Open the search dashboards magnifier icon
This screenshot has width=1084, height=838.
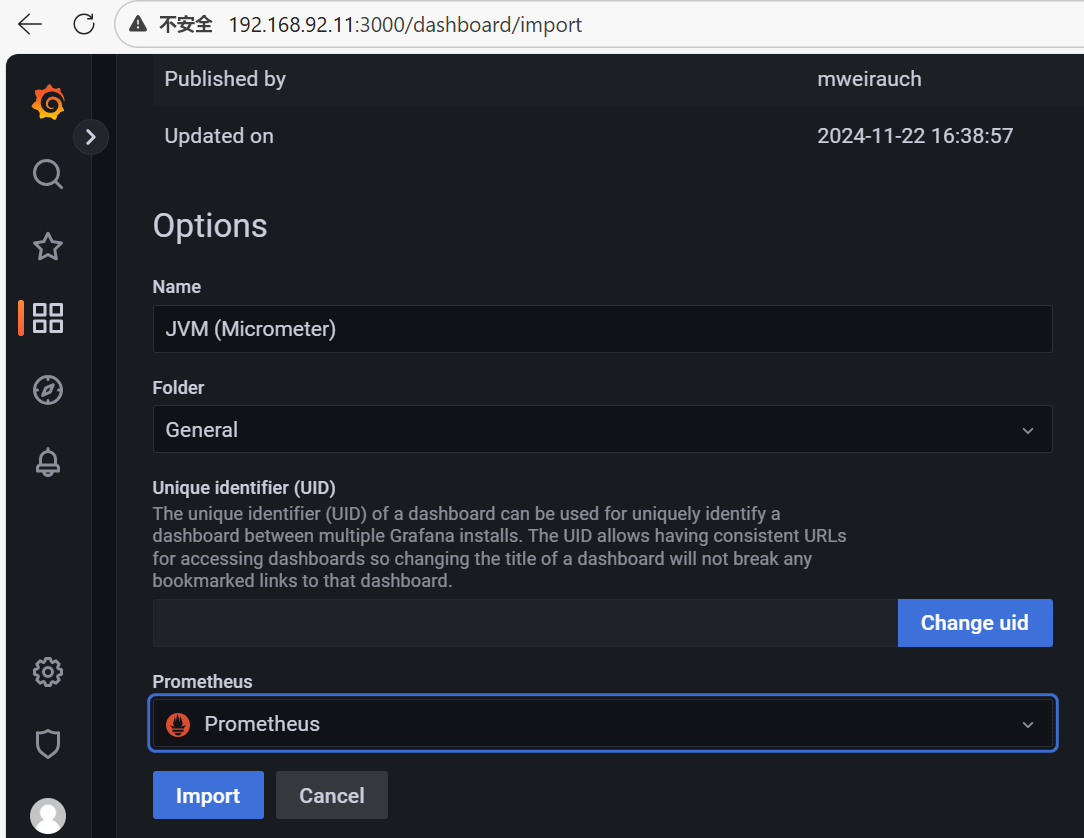(x=48, y=174)
